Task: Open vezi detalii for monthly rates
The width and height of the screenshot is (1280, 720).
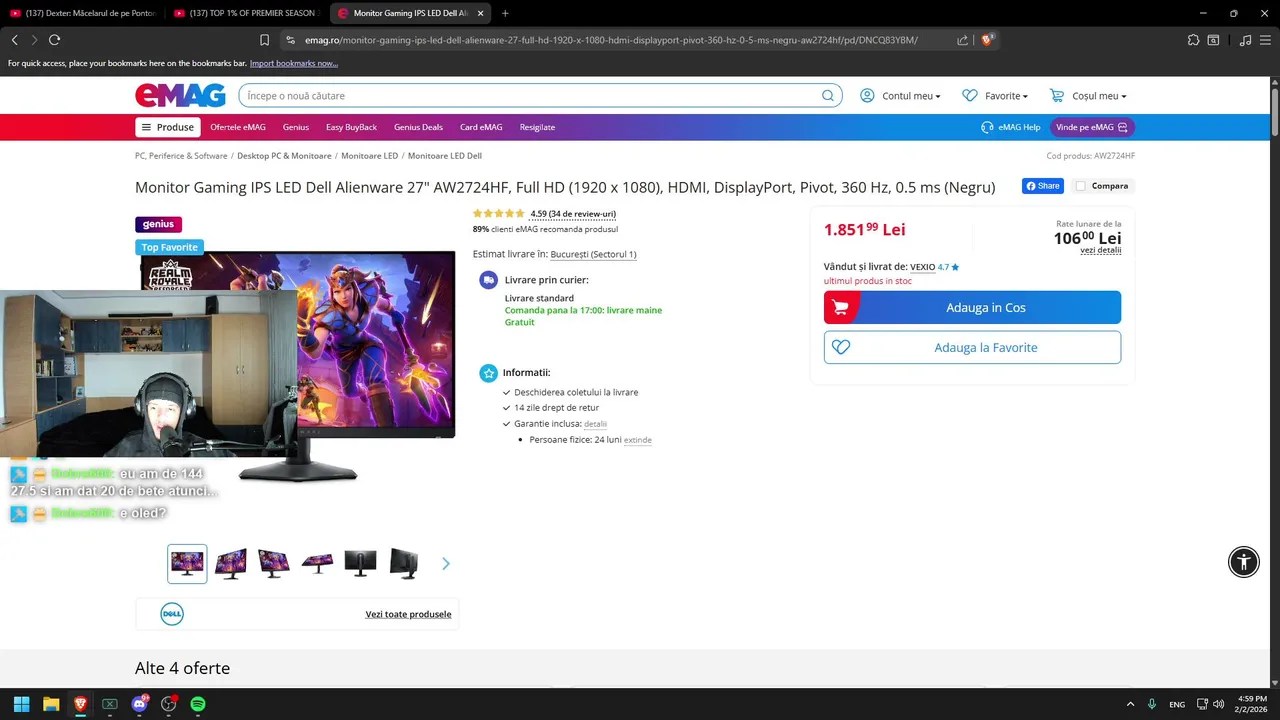Action: coord(1100,250)
